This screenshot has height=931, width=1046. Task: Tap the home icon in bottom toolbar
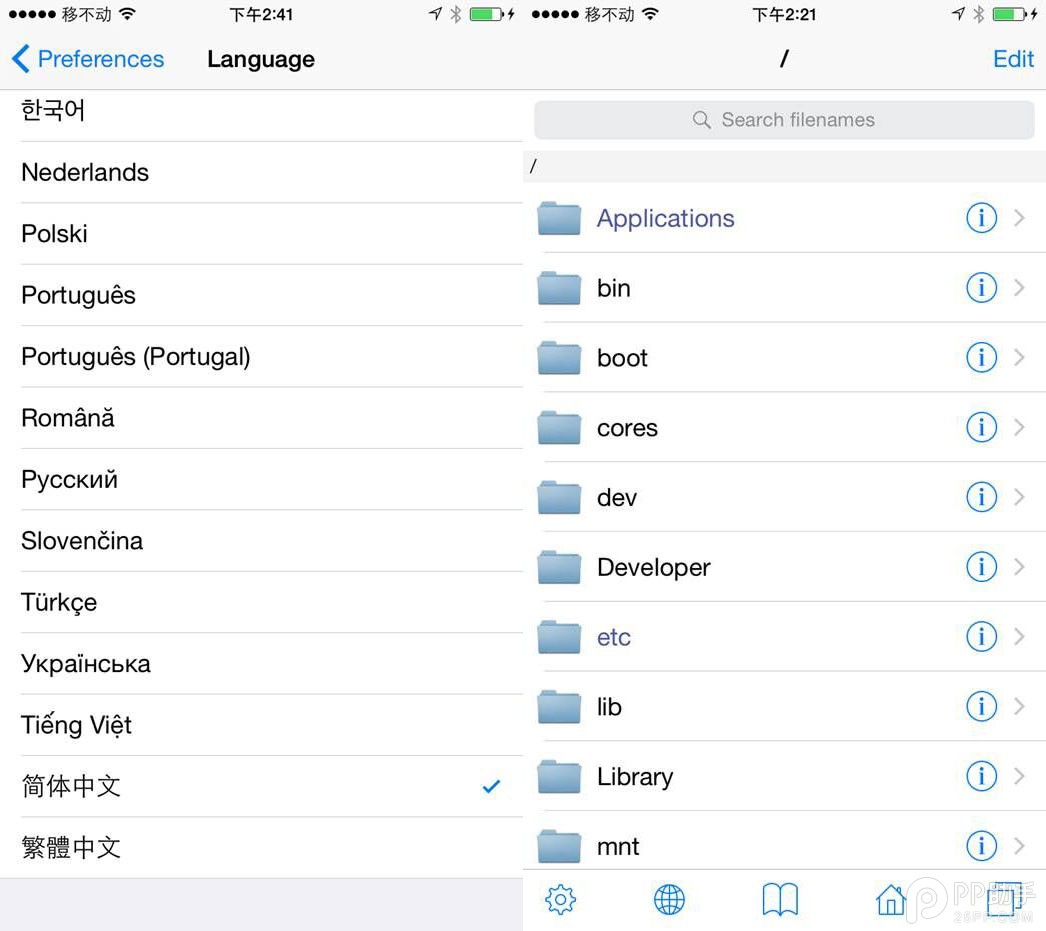pos(891,900)
